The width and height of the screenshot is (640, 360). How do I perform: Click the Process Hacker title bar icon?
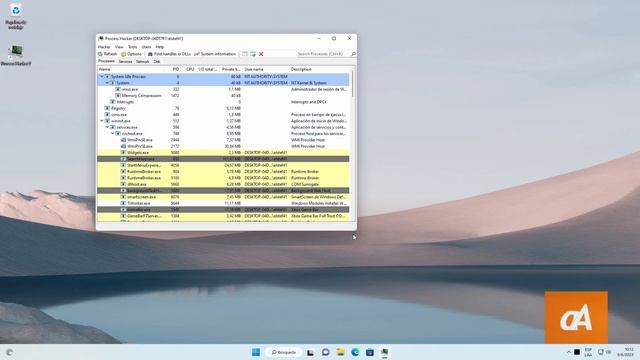101,38
